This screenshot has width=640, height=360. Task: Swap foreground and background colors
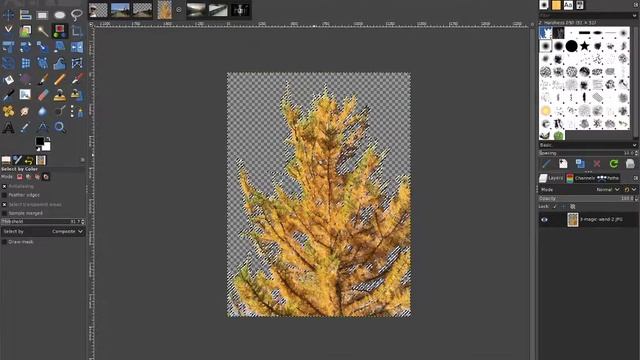(x=48, y=139)
